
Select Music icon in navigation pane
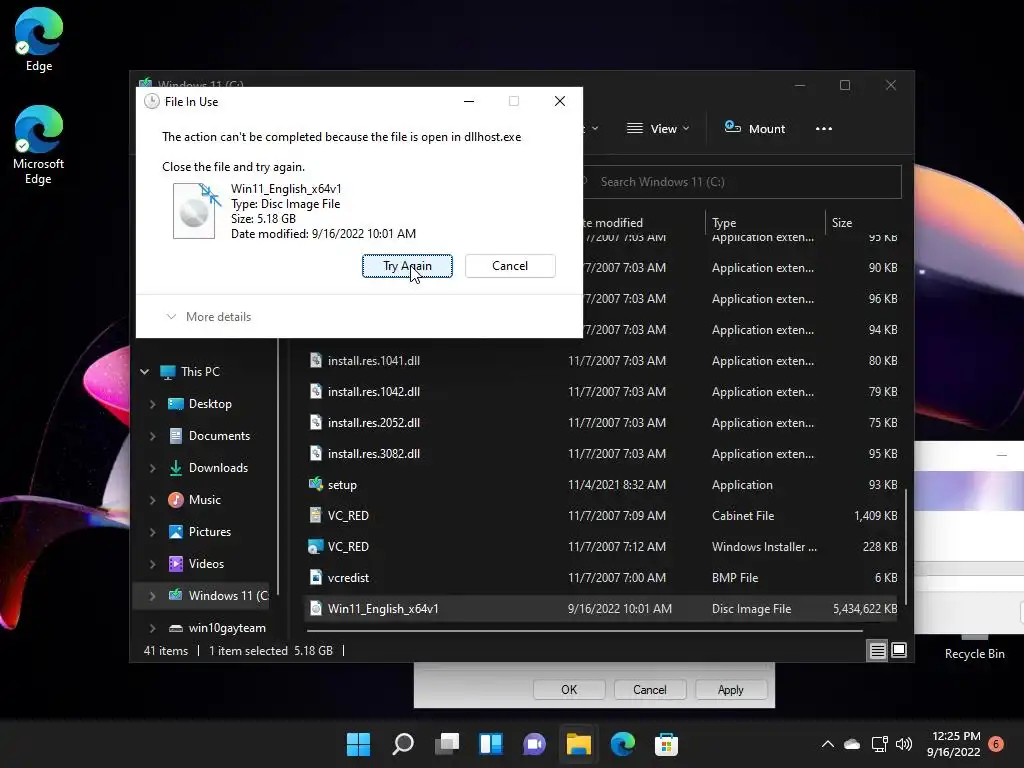(x=176, y=500)
